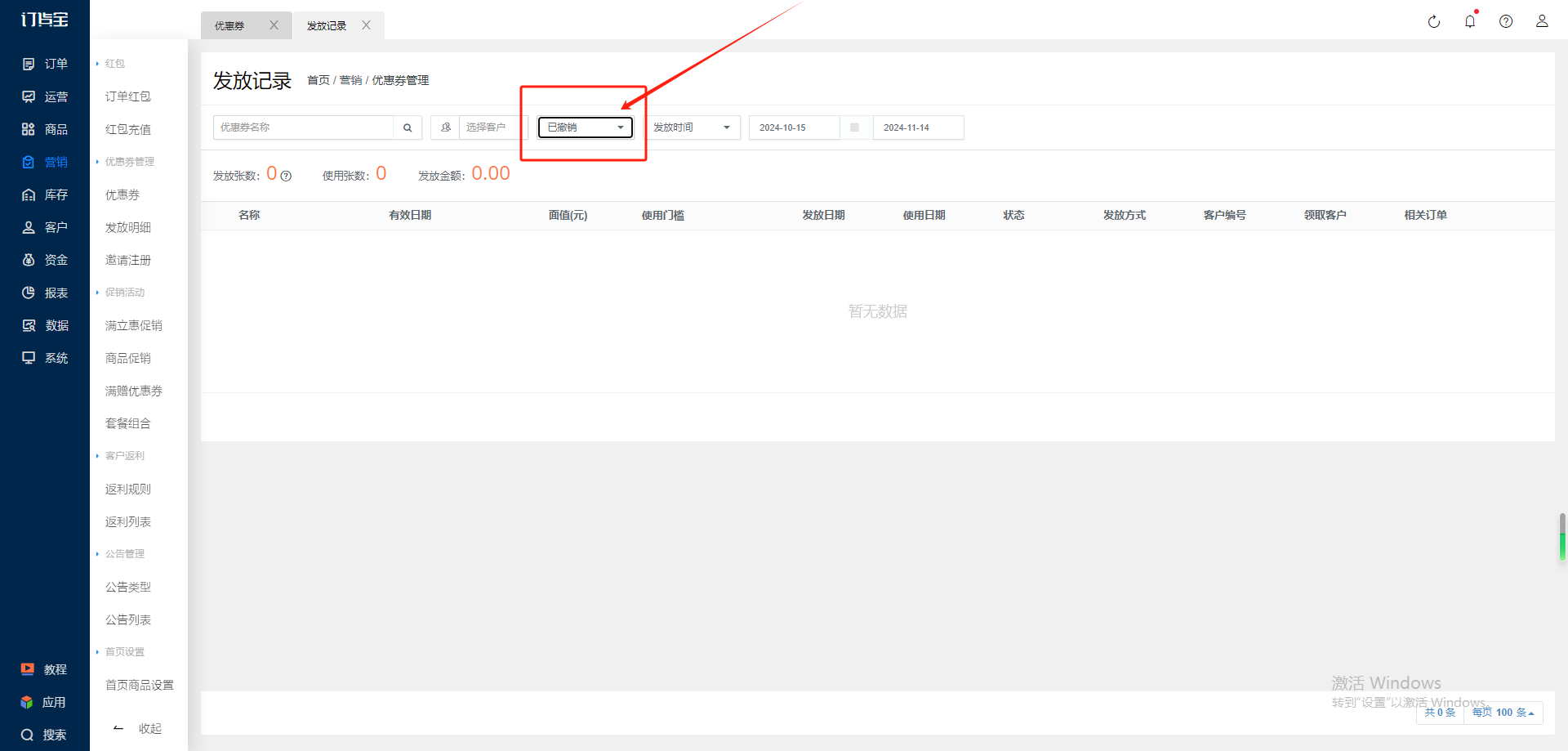The width and height of the screenshot is (1568, 751).
Task: Switch to the 优惠券 tab
Action: pos(230,26)
